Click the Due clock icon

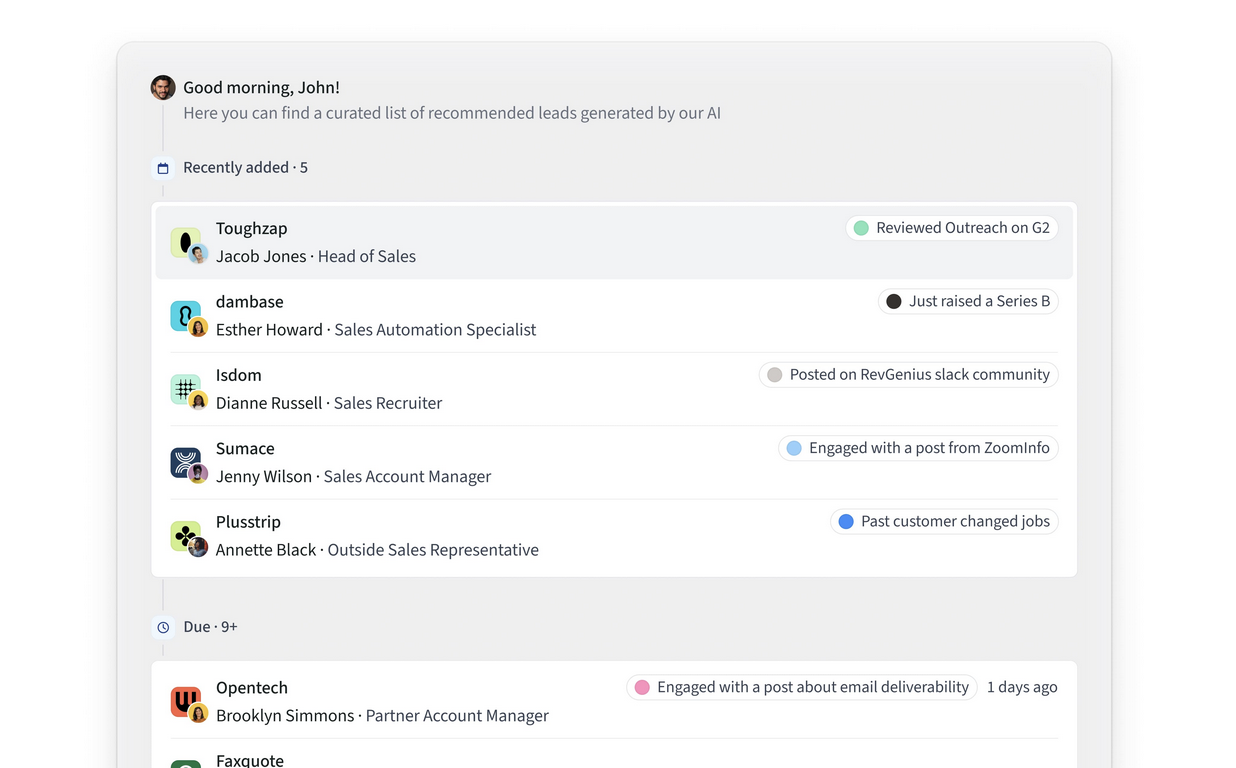tap(163, 627)
